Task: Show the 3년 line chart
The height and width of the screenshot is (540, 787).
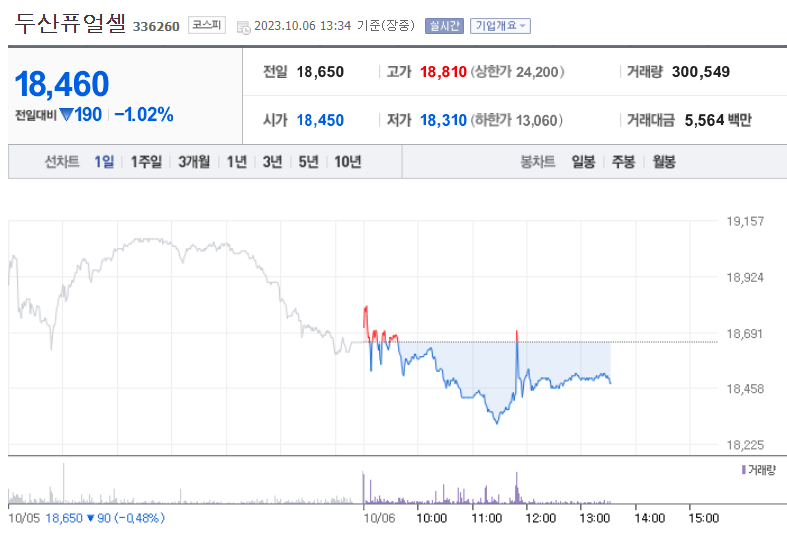Action: pos(273,162)
